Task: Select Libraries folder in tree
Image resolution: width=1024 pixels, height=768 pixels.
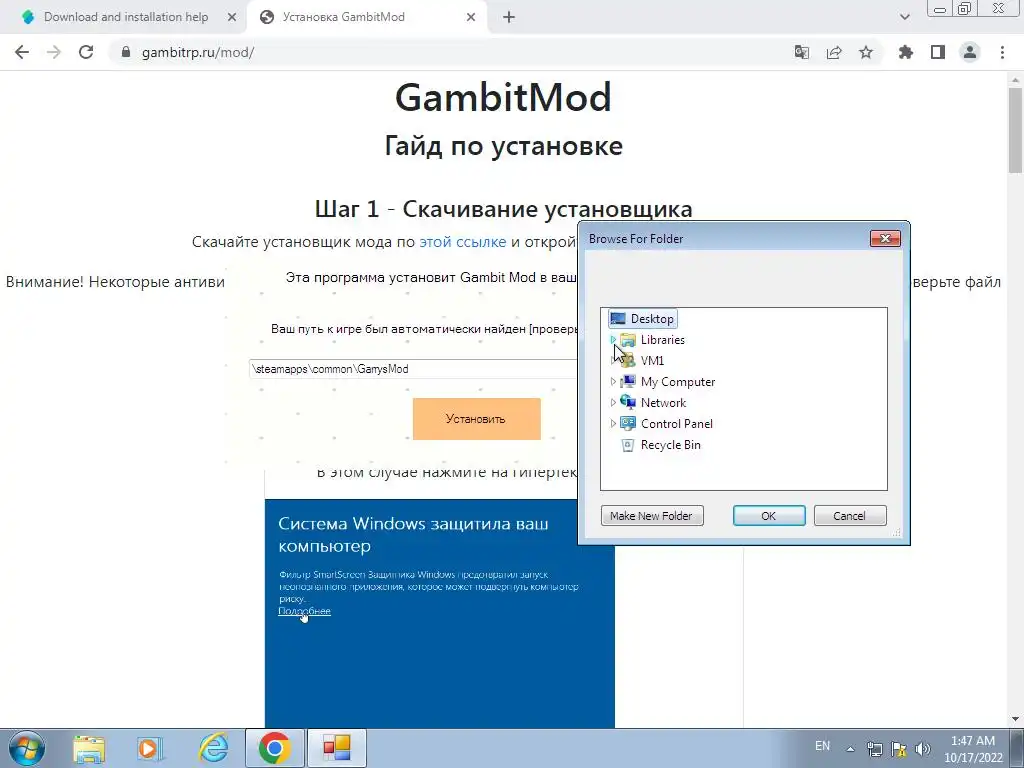Action: 662,340
